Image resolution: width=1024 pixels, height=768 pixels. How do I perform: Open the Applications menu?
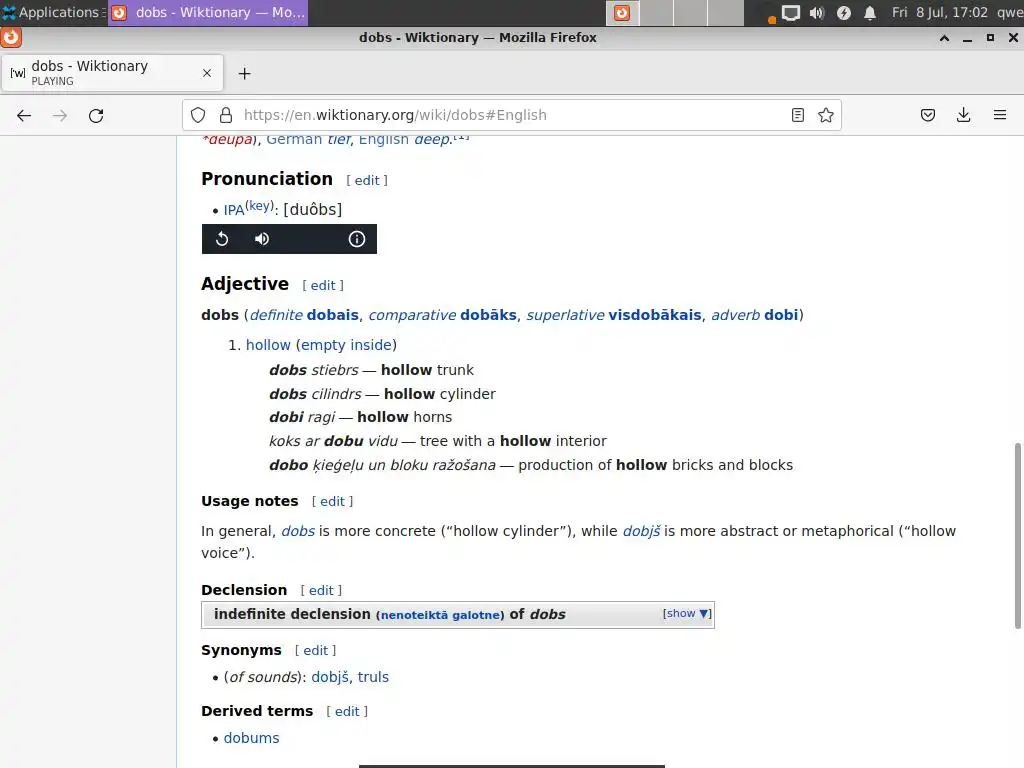pos(52,12)
